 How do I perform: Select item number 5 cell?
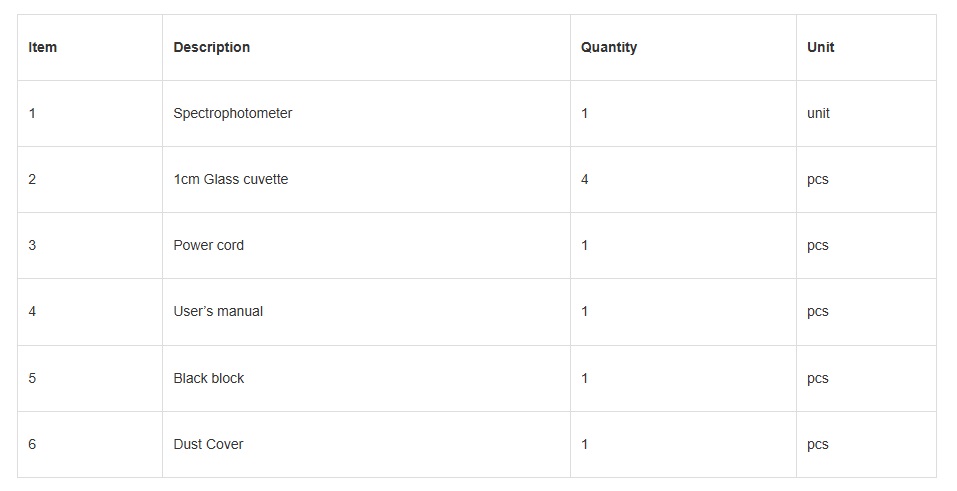[32, 378]
